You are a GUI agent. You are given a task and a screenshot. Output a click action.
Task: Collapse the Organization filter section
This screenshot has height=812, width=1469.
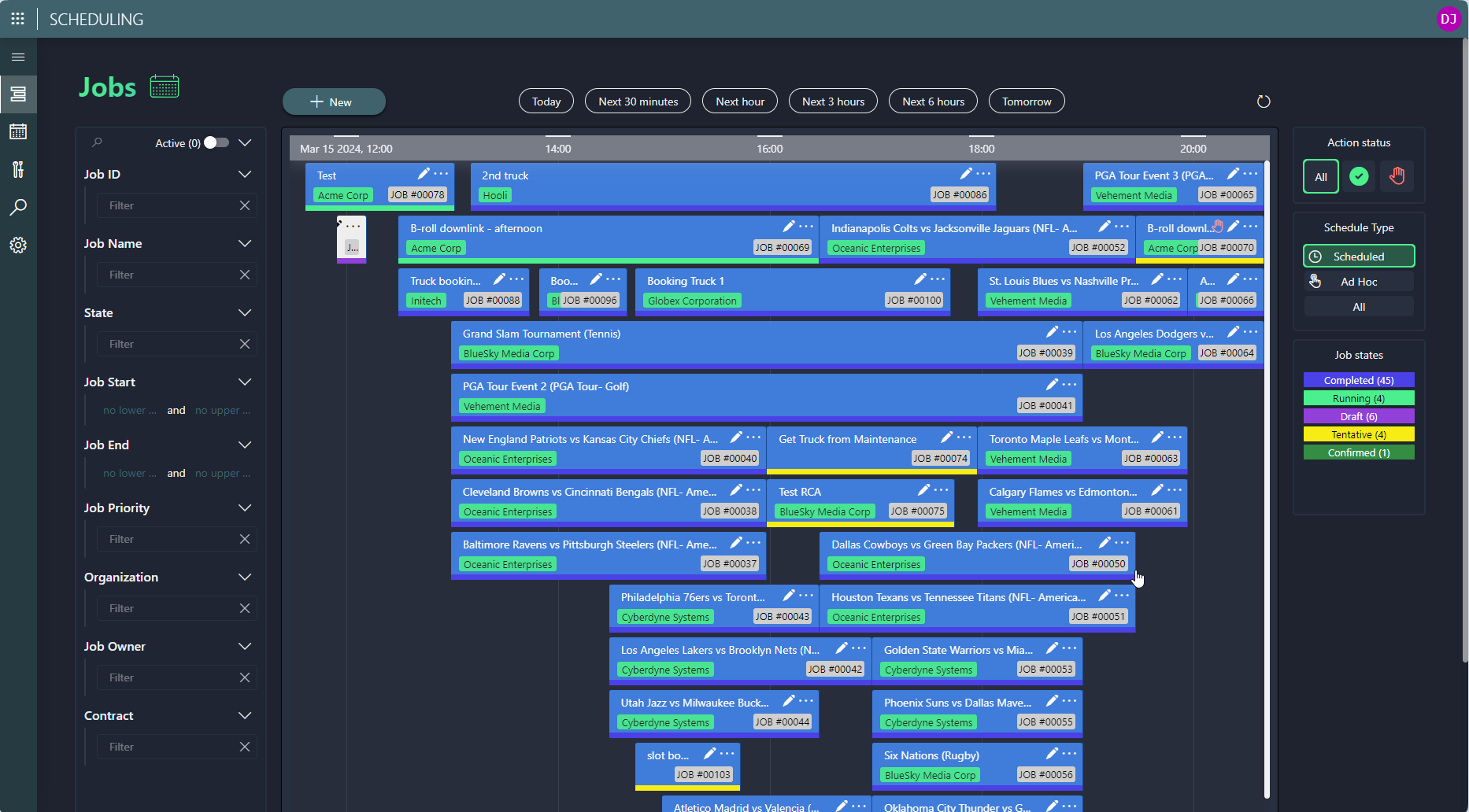245,577
